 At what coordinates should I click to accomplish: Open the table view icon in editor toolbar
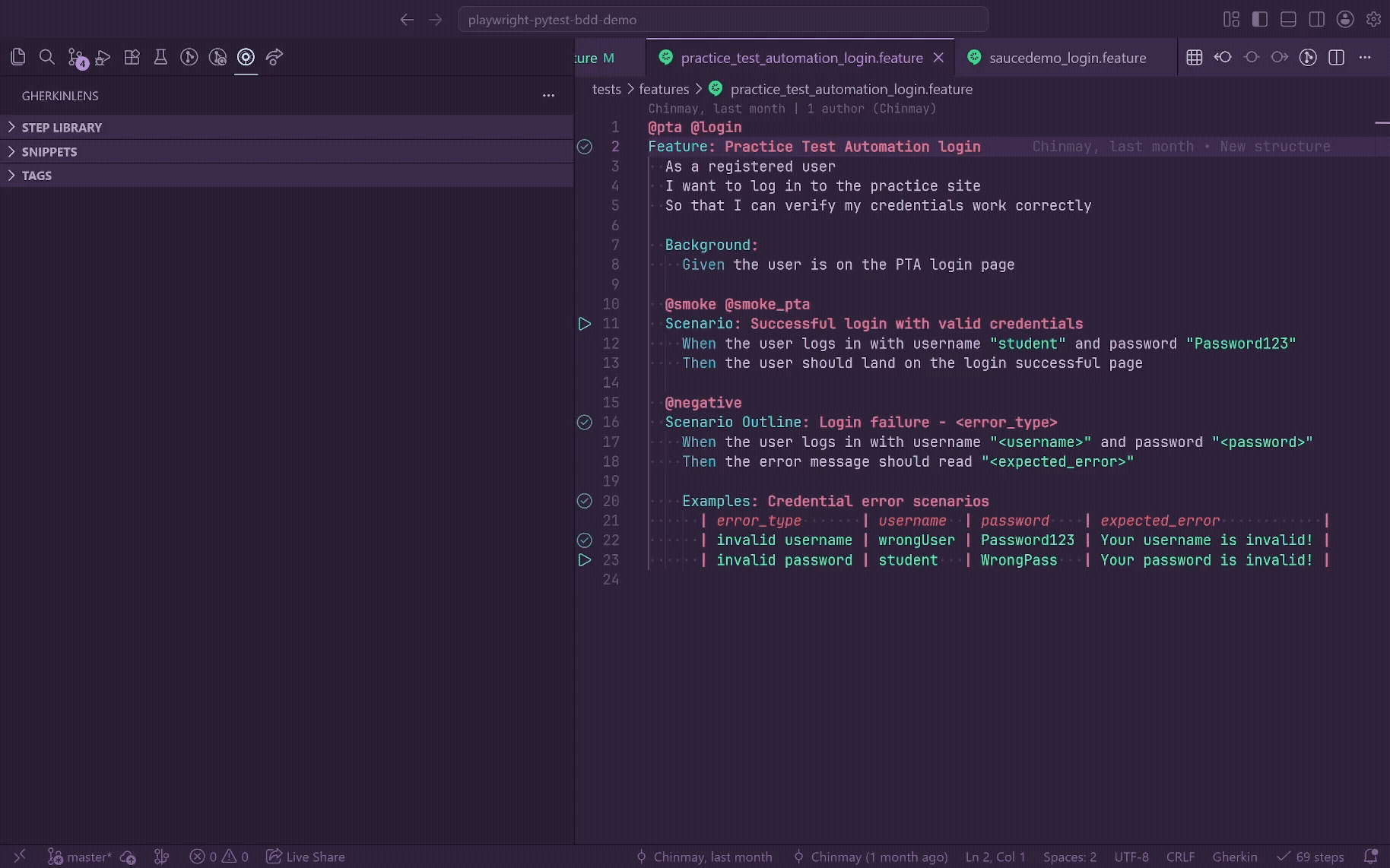1194,58
